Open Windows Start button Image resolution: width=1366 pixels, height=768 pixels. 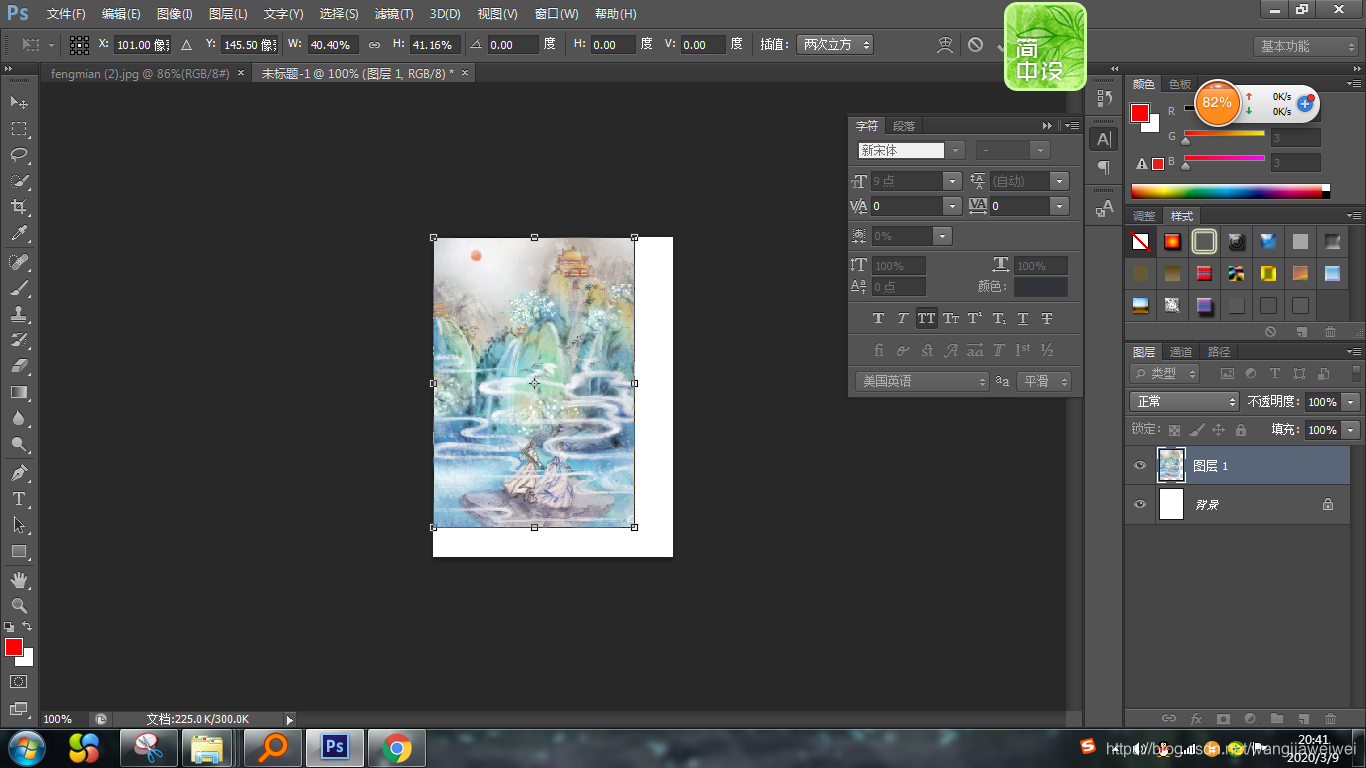point(26,747)
